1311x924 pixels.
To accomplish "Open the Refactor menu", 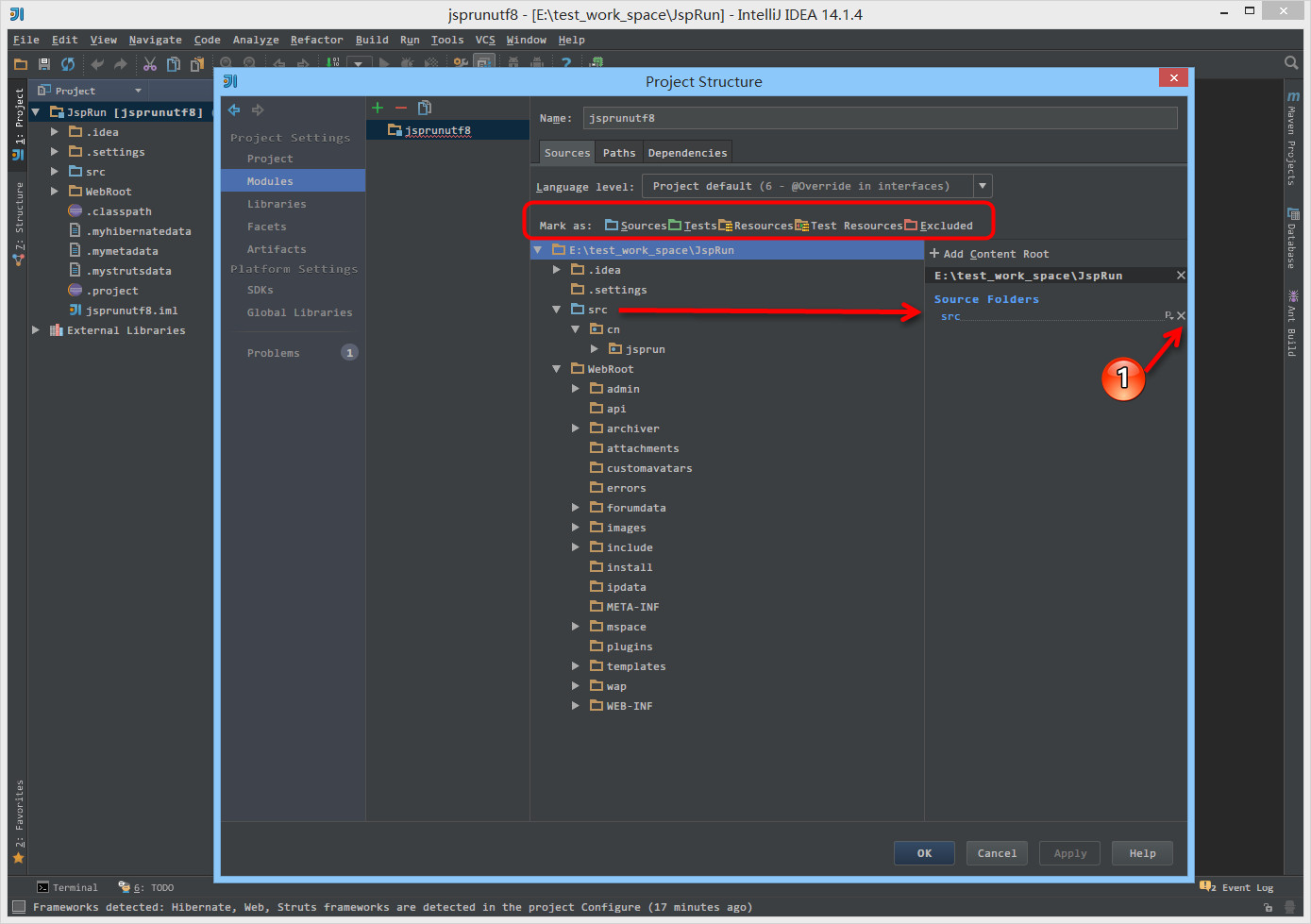I will point(316,40).
